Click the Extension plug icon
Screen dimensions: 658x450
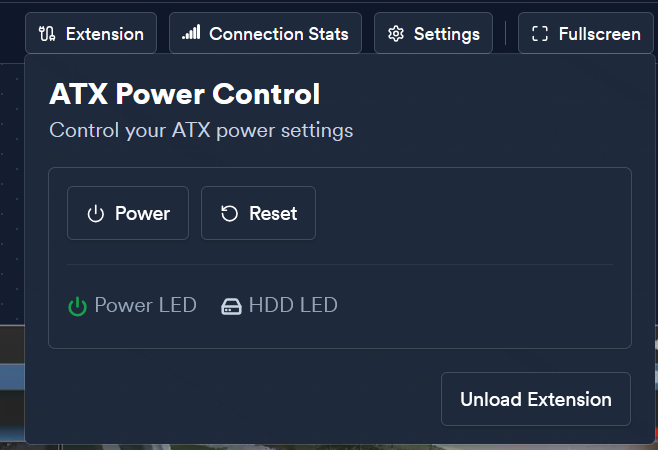47,34
